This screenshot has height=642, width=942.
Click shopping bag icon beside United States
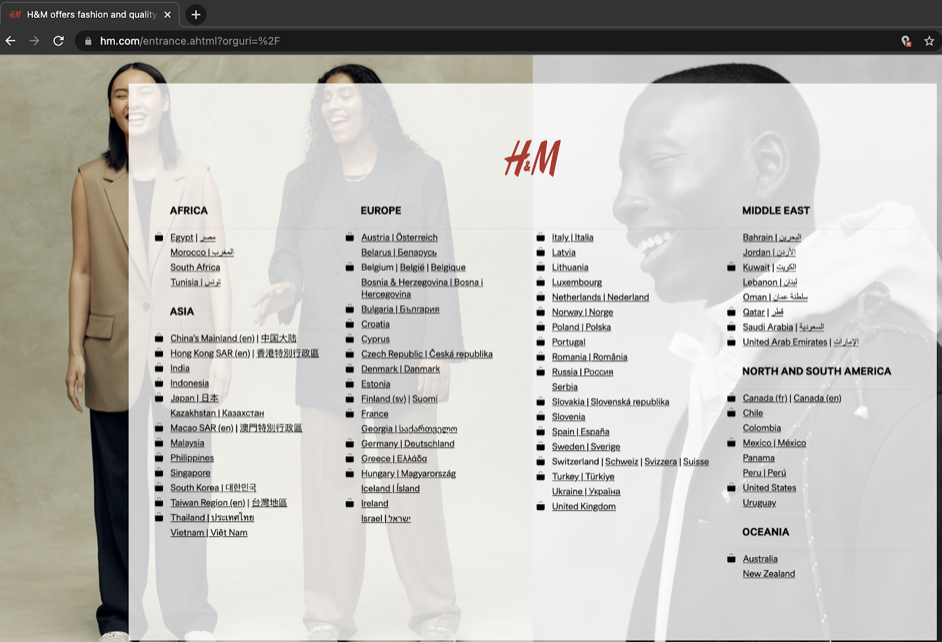731,488
